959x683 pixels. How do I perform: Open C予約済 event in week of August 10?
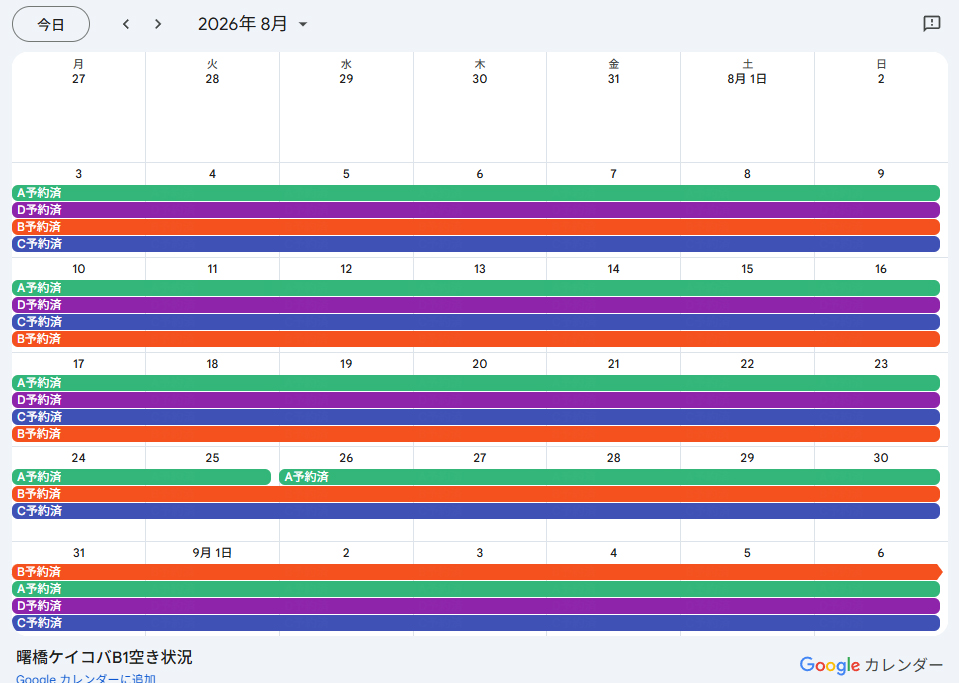476,322
